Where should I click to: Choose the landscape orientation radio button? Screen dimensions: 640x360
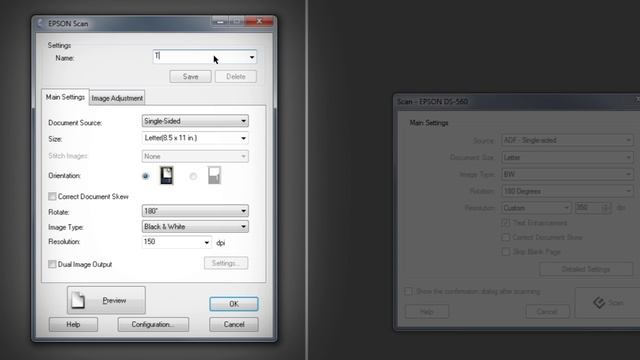click(193, 176)
